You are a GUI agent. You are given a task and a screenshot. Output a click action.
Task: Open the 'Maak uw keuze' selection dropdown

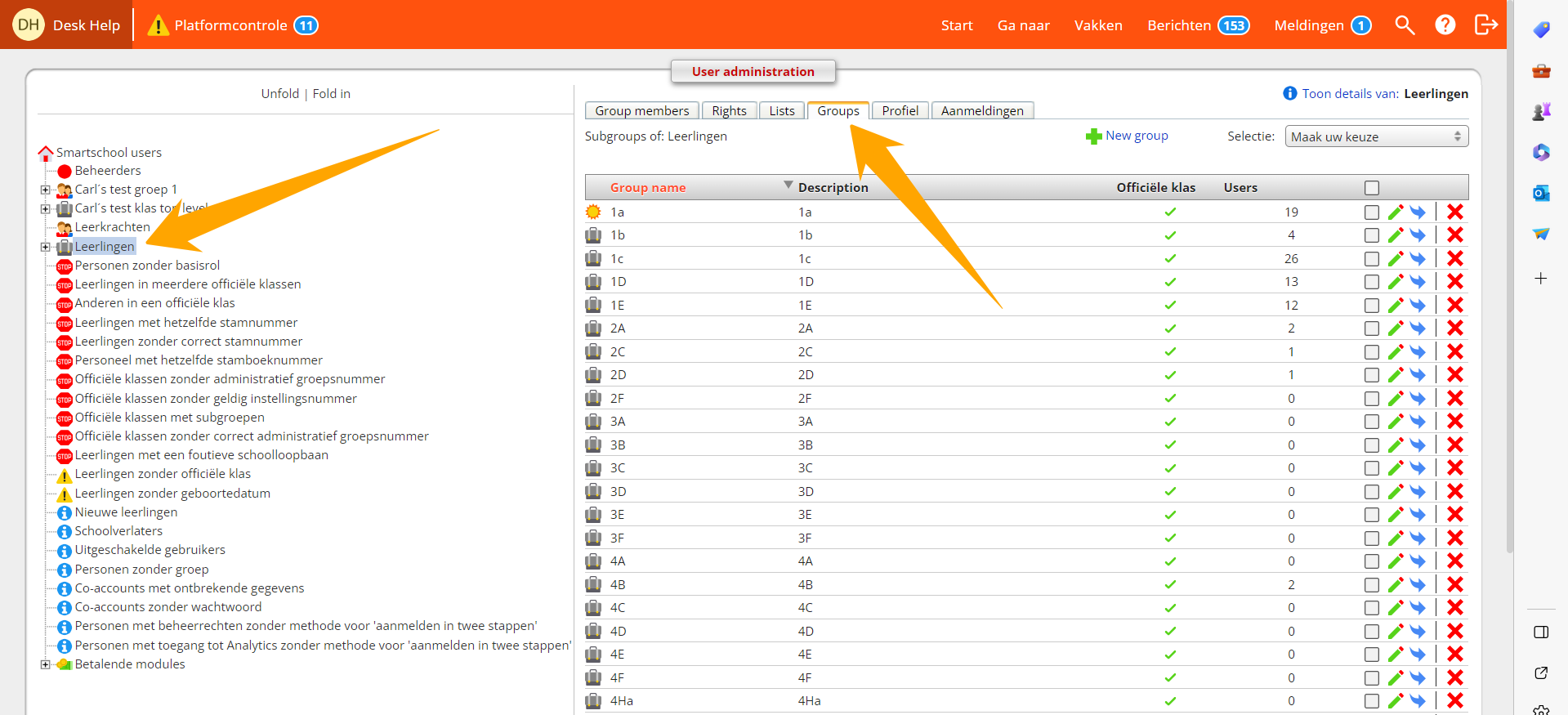[1376, 136]
